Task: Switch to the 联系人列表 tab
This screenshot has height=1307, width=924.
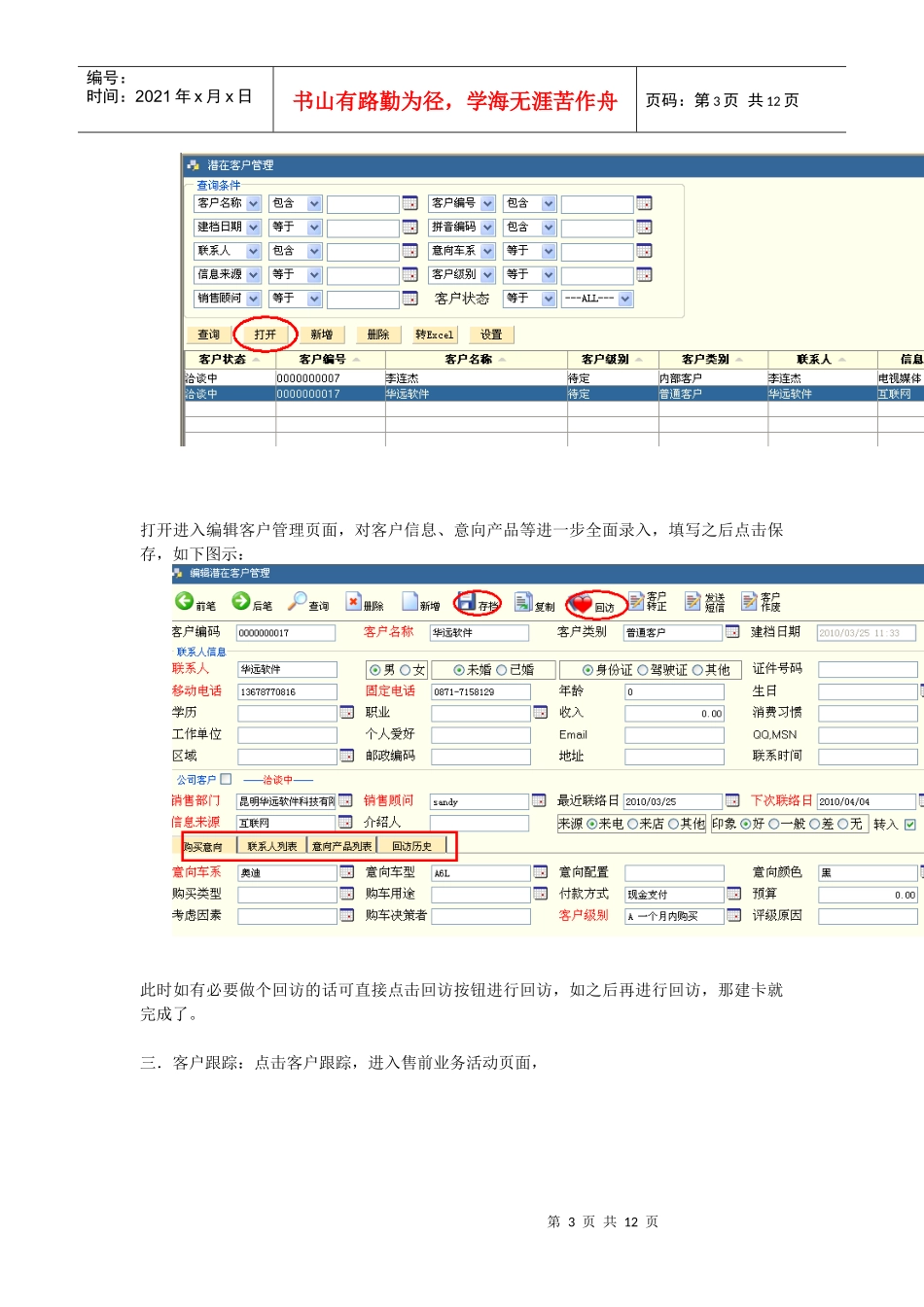Action: [272, 846]
